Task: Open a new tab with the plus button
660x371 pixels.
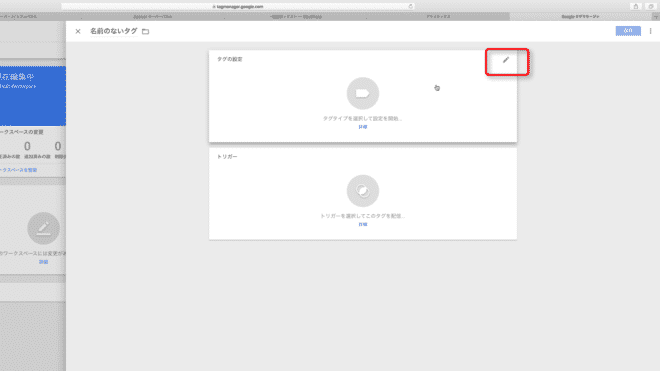Action: (655, 16)
